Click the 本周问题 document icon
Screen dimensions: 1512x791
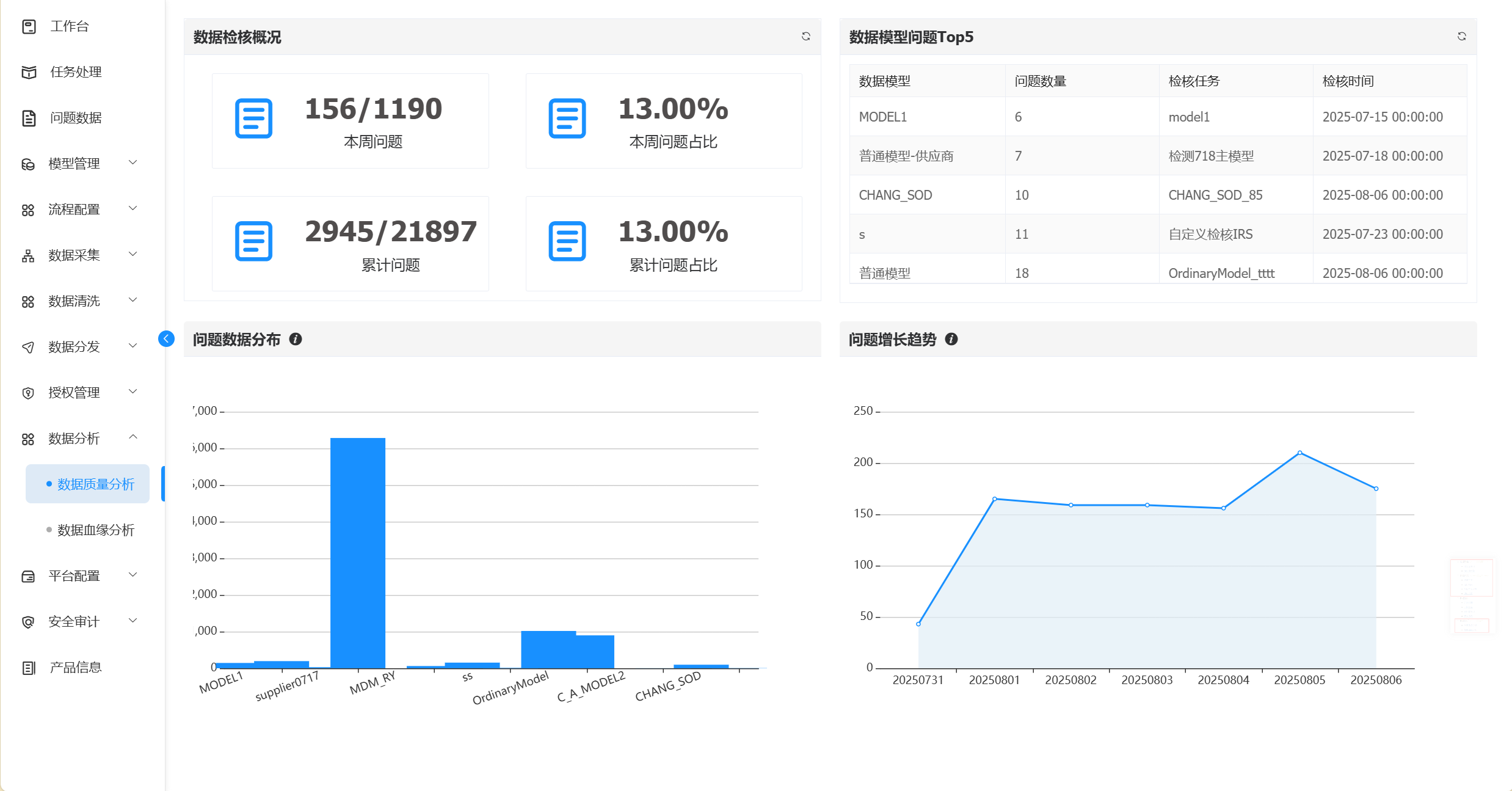[x=253, y=118]
